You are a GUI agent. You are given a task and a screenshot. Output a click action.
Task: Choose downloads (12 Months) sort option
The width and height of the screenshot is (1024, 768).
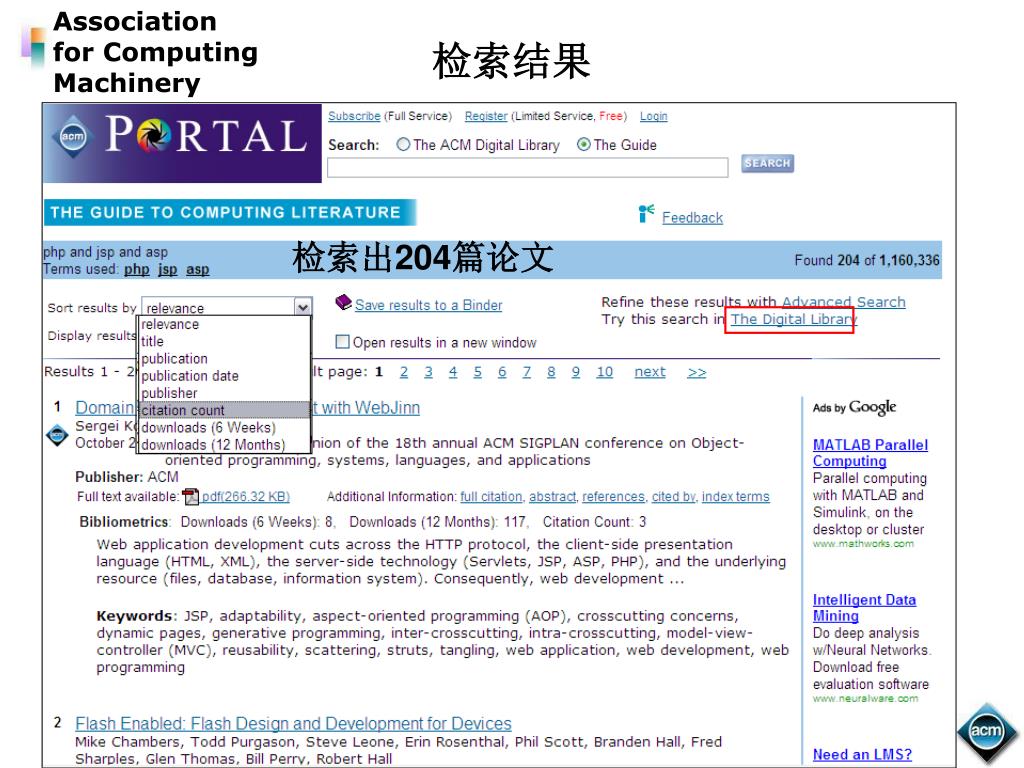click(x=225, y=445)
